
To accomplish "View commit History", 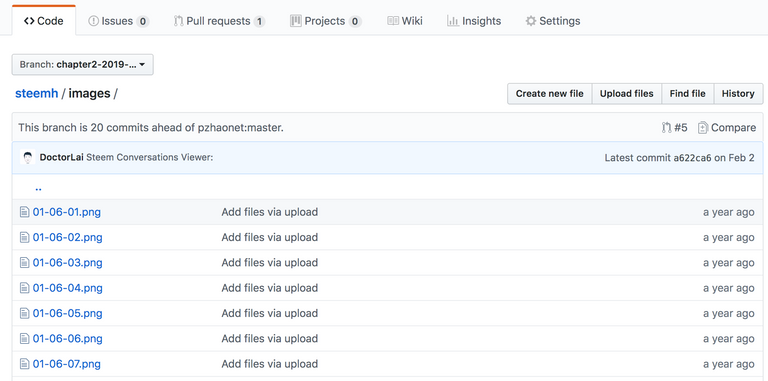I will click(738, 94).
